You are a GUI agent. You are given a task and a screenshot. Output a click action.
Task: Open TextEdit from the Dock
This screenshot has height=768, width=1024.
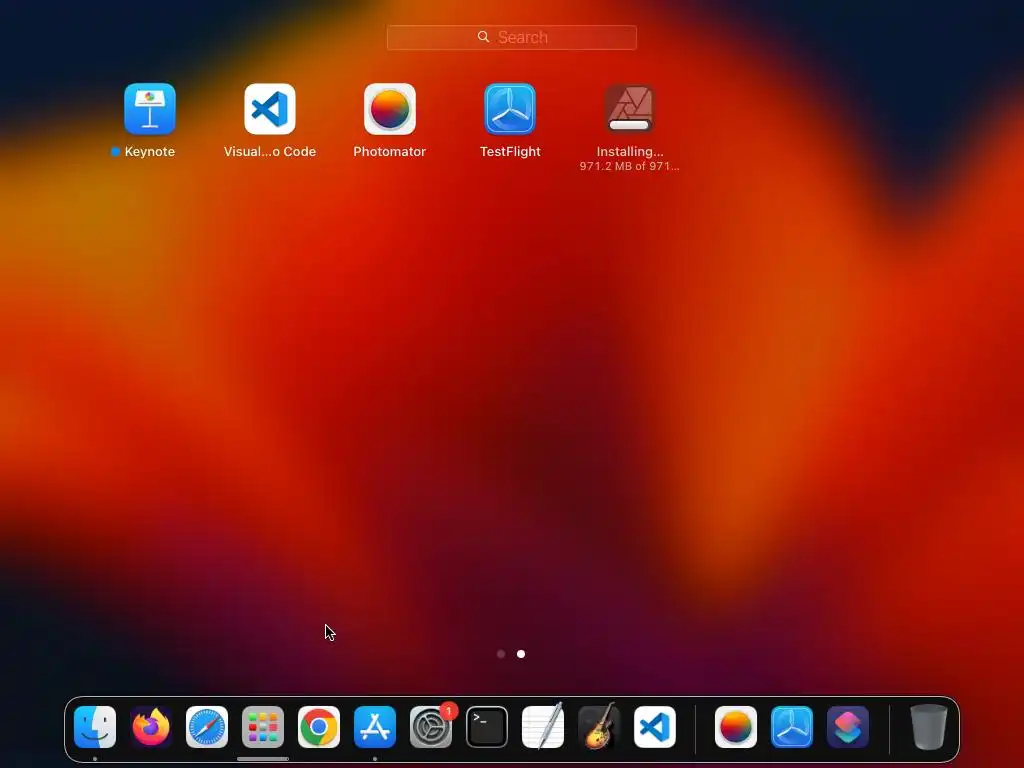pyautogui.click(x=543, y=727)
